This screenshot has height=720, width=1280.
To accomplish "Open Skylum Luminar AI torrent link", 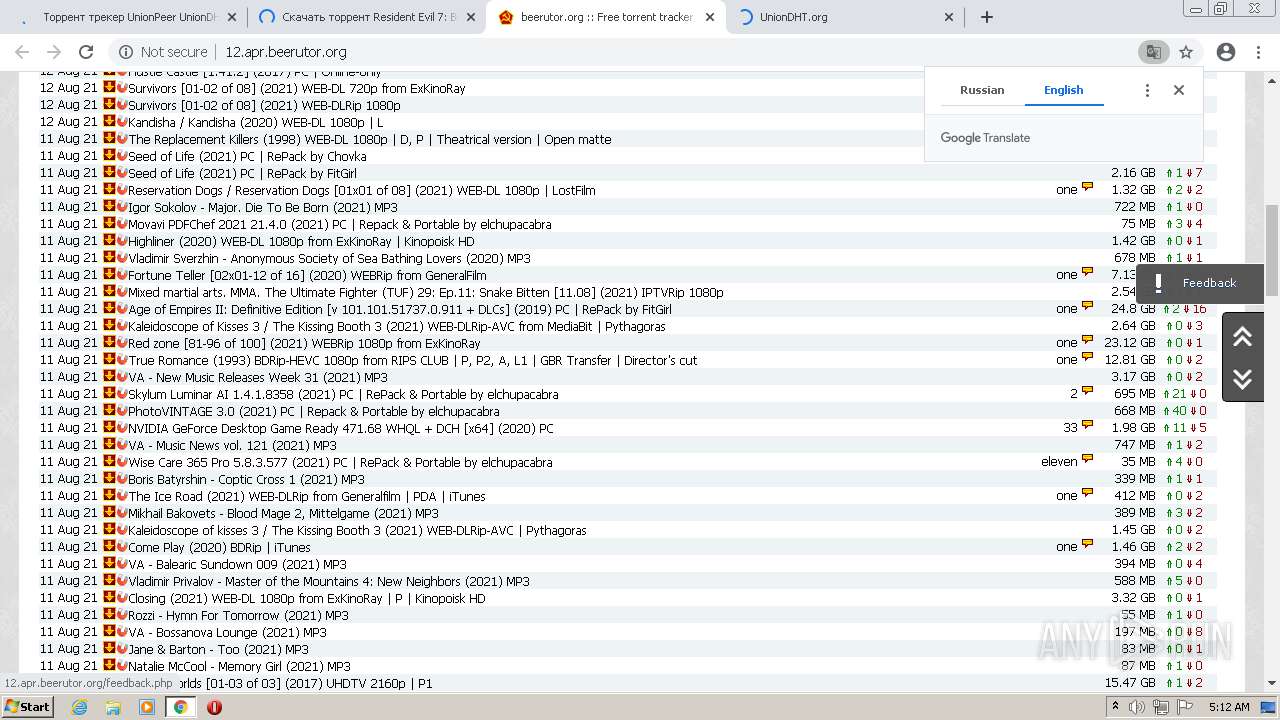I will coord(343,394).
